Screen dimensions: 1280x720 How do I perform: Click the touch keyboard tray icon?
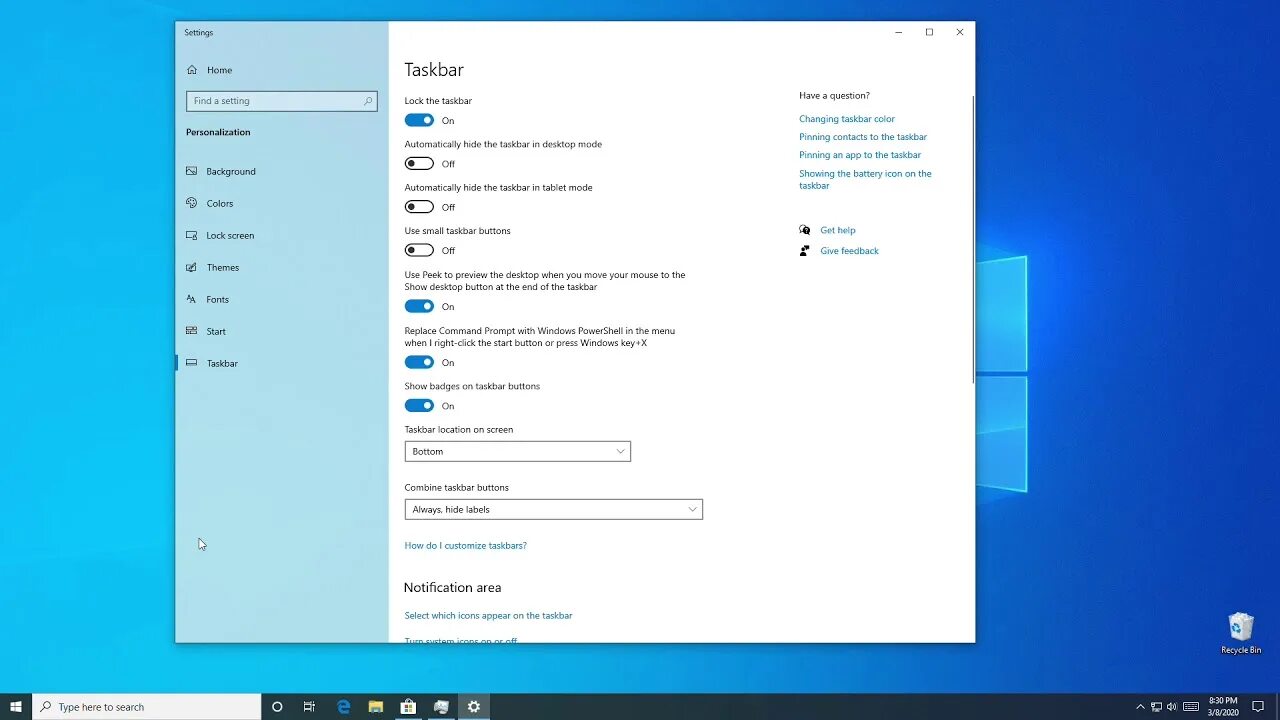click(x=1191, y=707)
